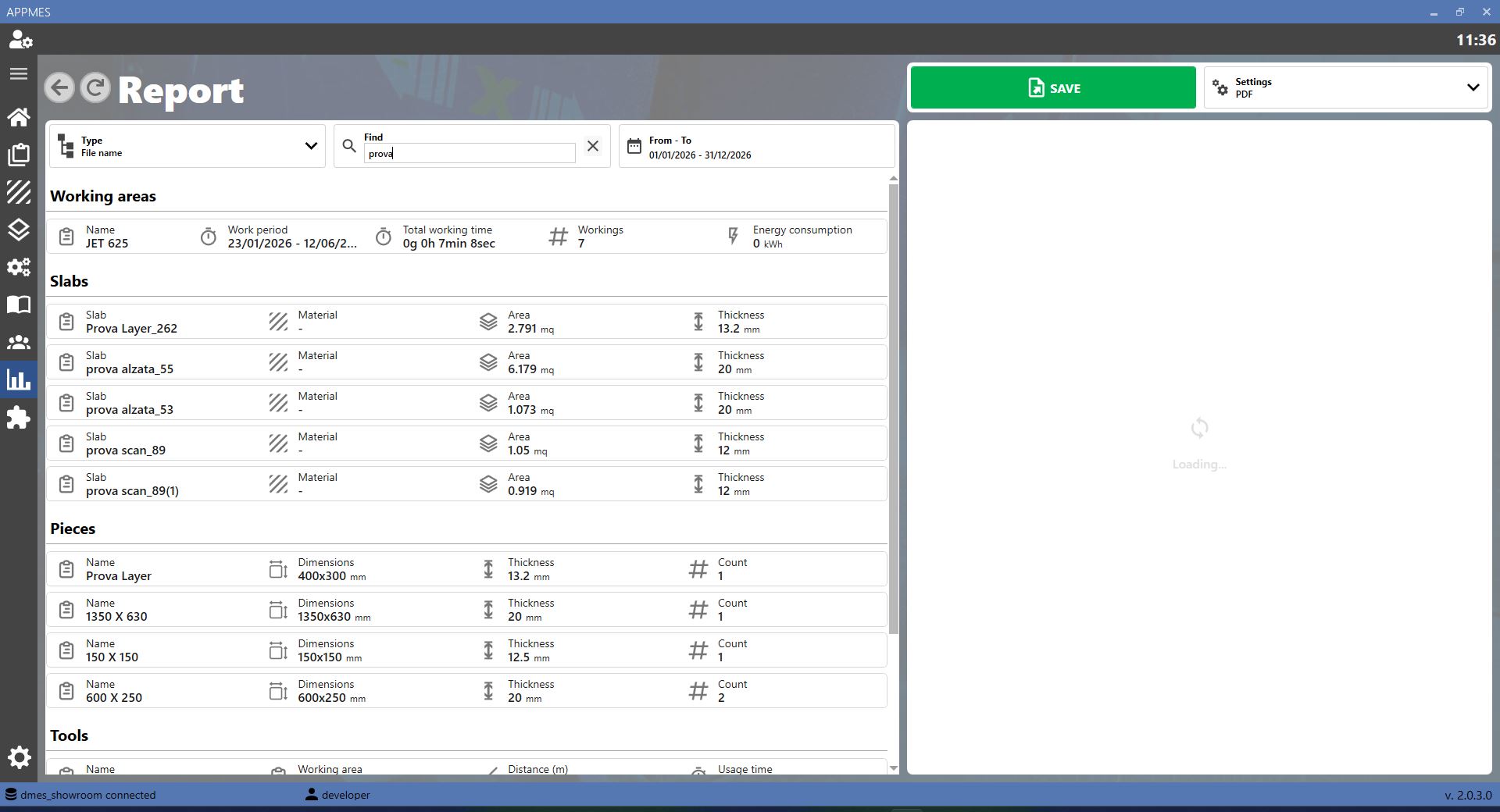
Task: Open the book manual sidebar icon
Action: (x=19, y=304)
